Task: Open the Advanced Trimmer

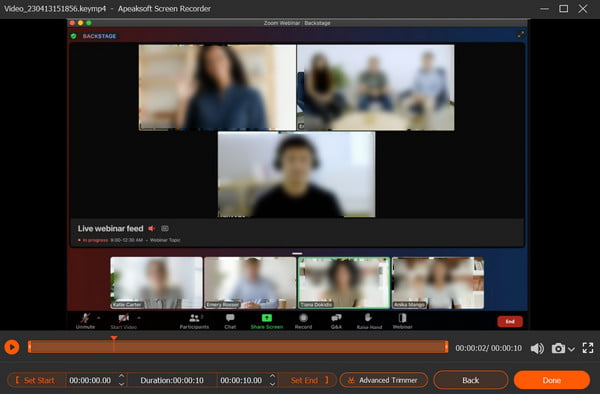Action: click(x=384, y=380)
